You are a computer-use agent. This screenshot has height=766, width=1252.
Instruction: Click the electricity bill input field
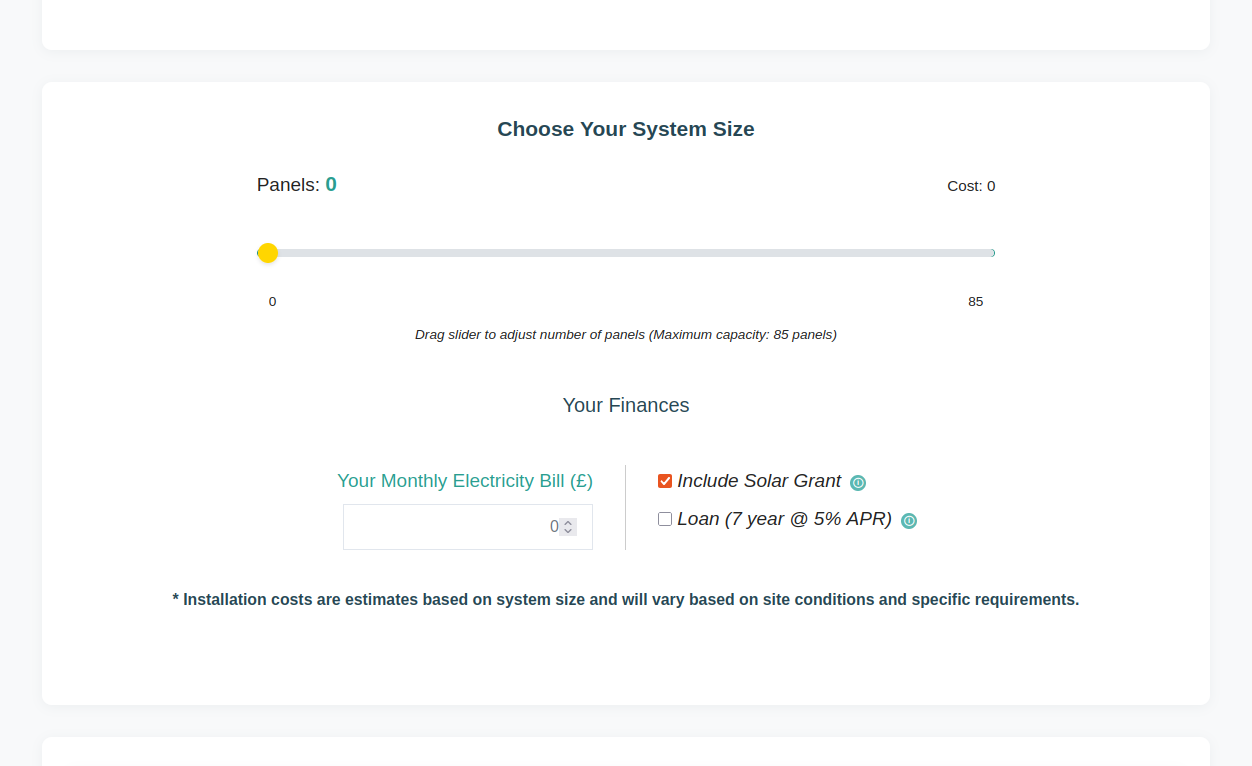(460, 526)
